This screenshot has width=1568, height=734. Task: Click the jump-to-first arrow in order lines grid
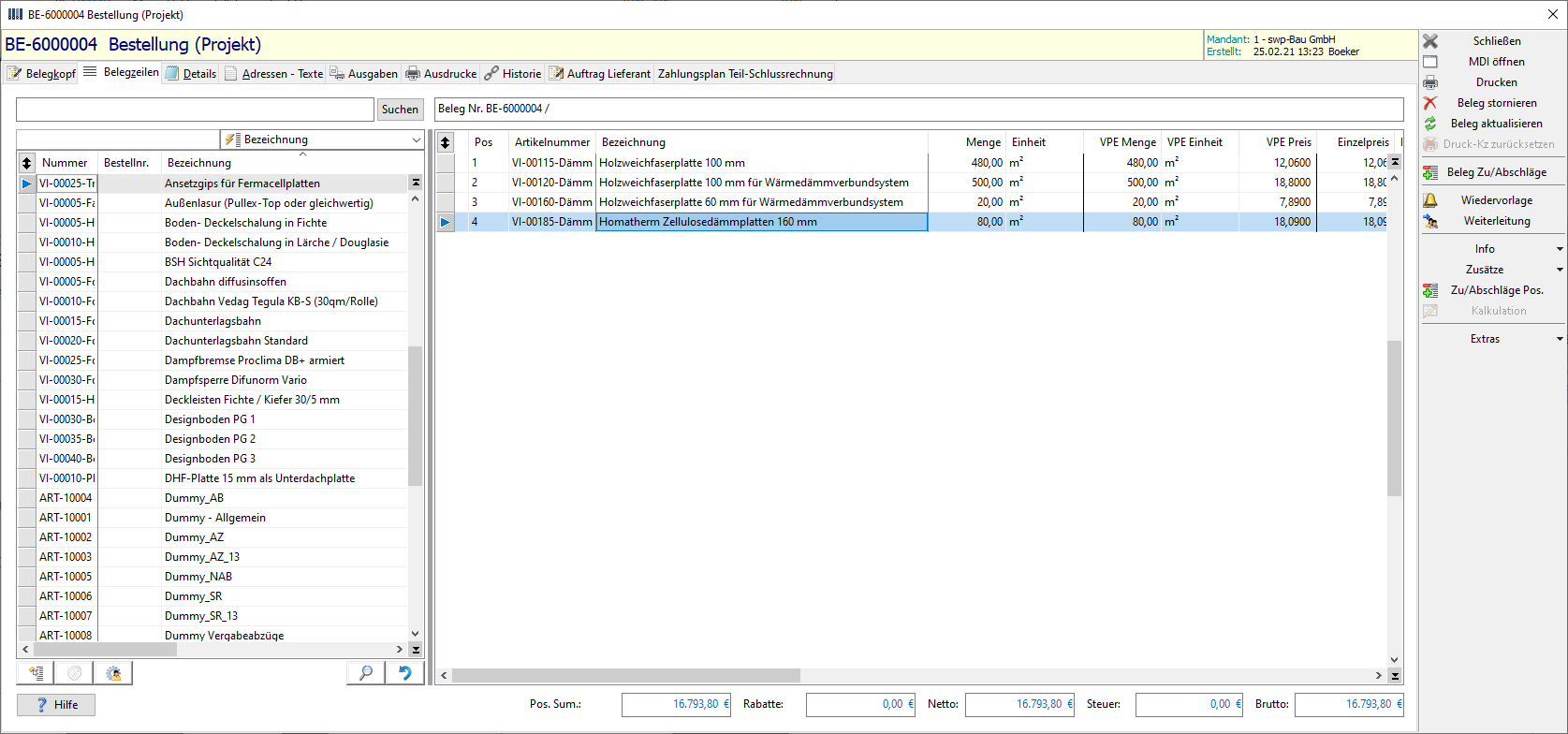(1395, 162)
